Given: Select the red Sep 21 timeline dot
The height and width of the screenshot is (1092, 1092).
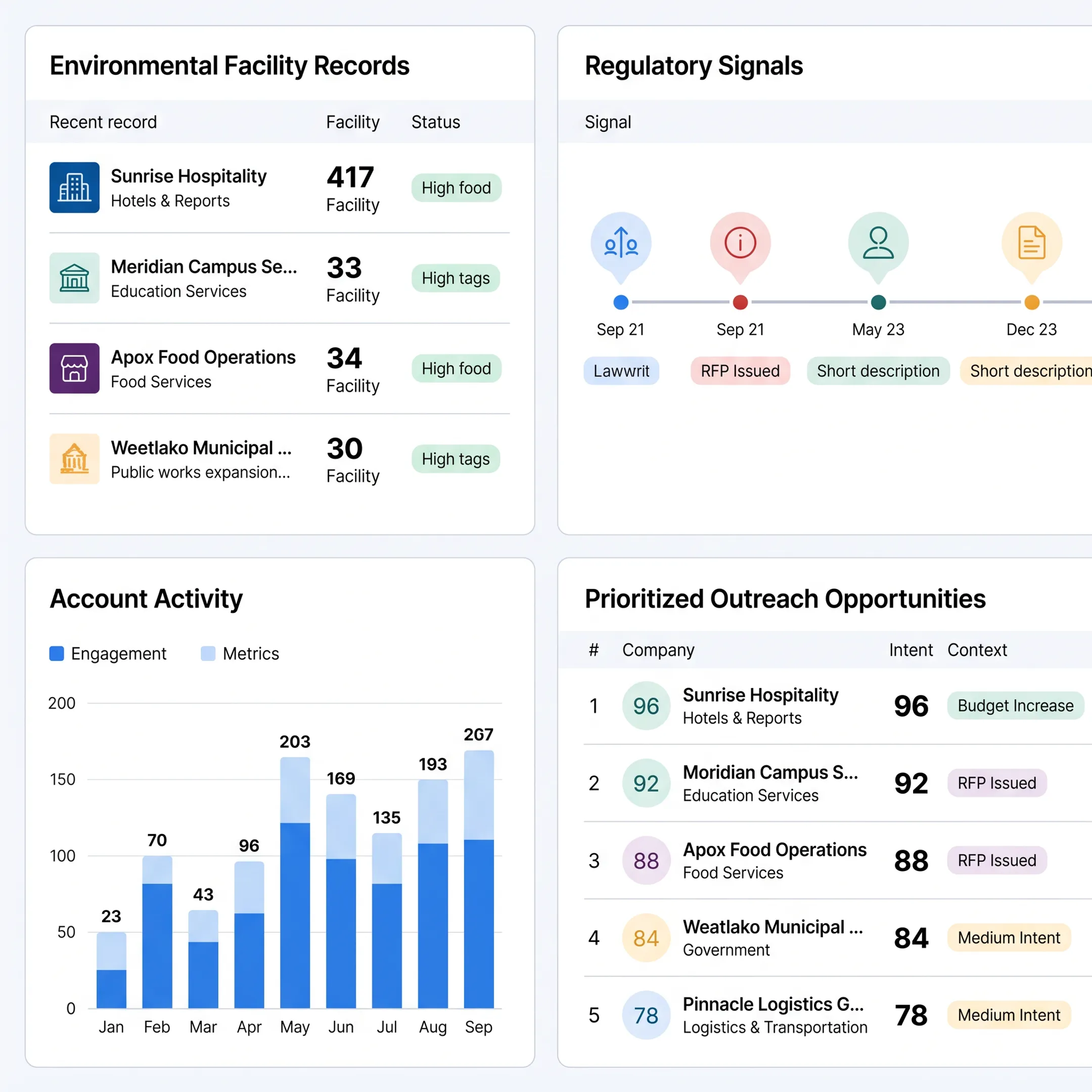Looking at the screenshot, I should (740, 302).
